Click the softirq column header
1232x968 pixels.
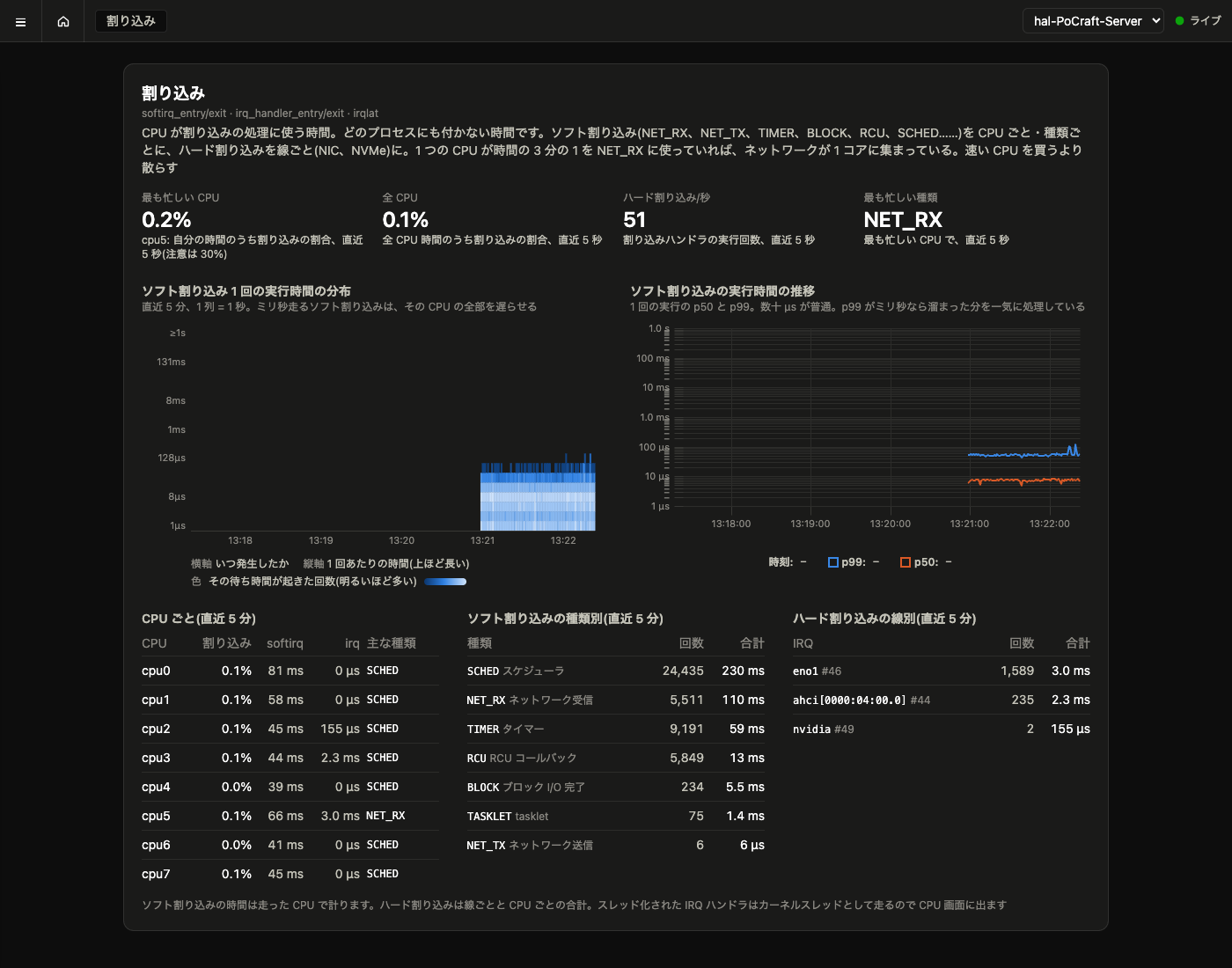[x=285, y=643]
